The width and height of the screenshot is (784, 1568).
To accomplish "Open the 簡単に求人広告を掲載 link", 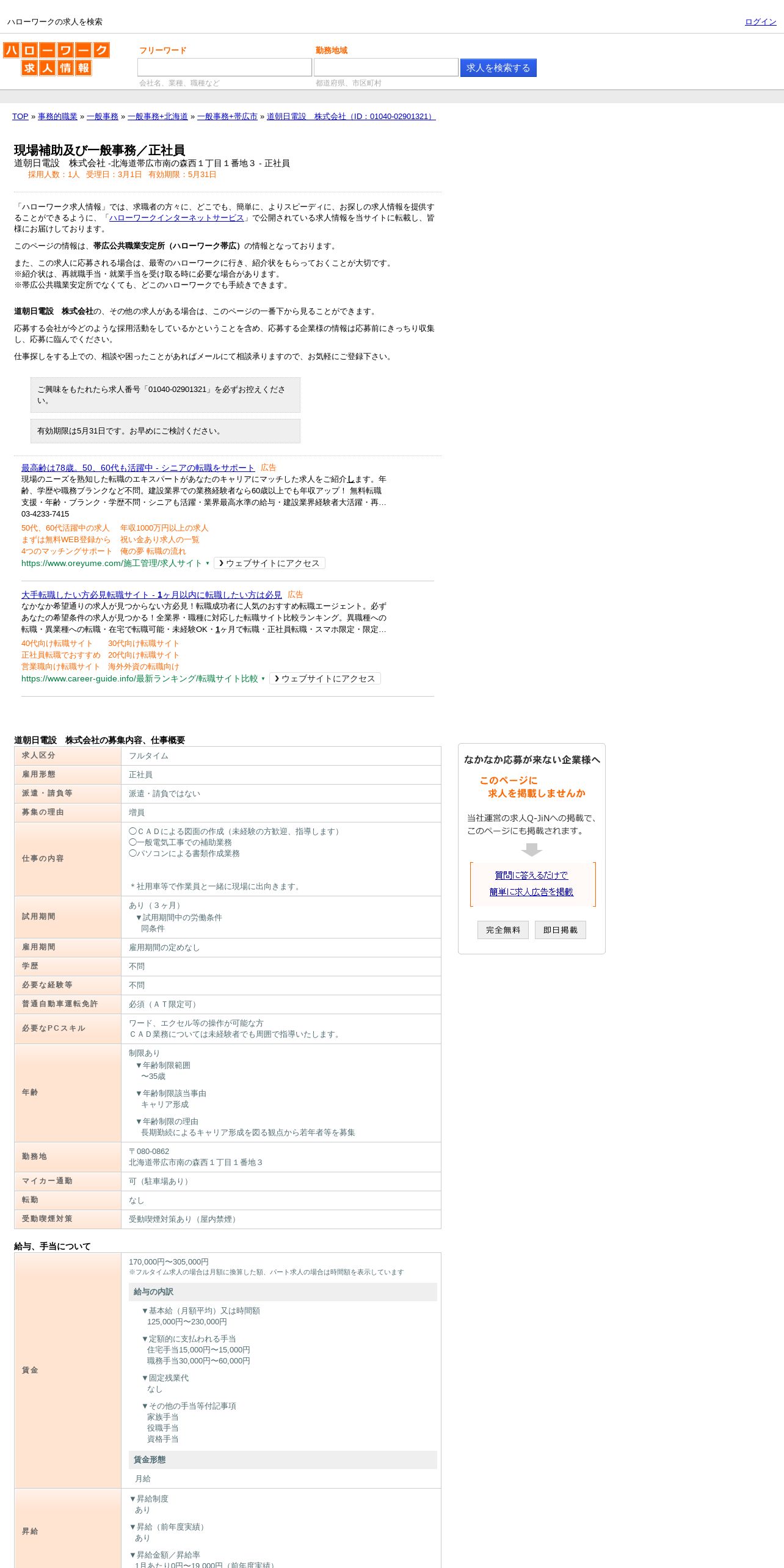I will pyautogui.click(x=531, y=892).
